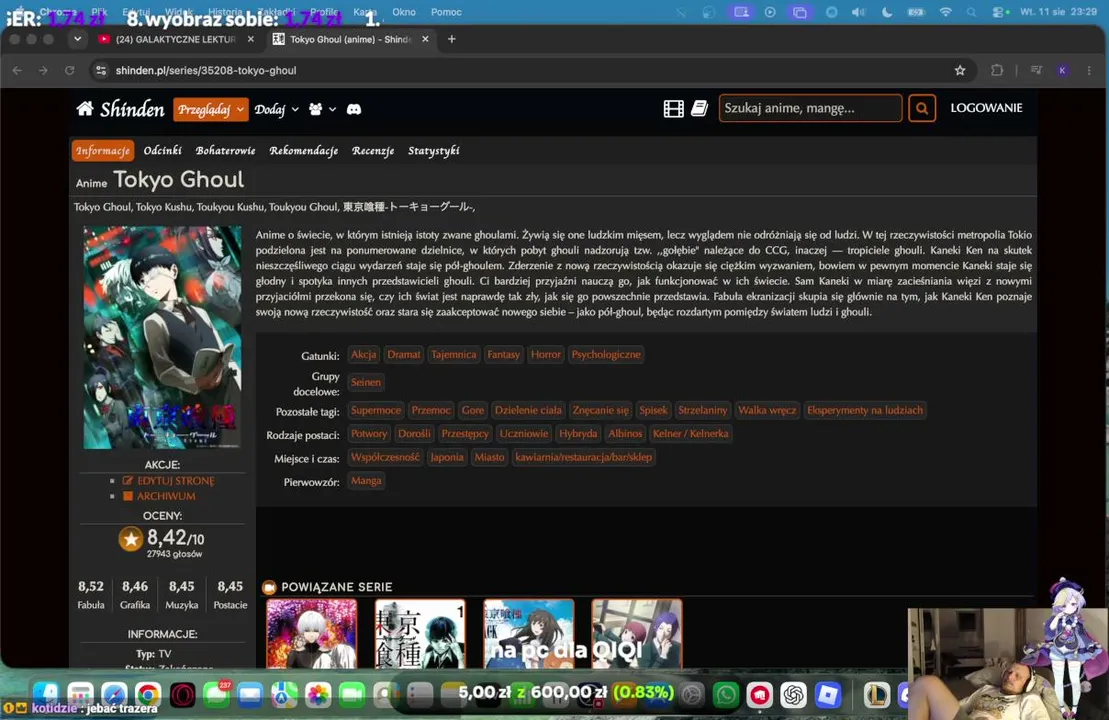
Task: Open the Rekomendacje tab
Action: click(303, 151)
